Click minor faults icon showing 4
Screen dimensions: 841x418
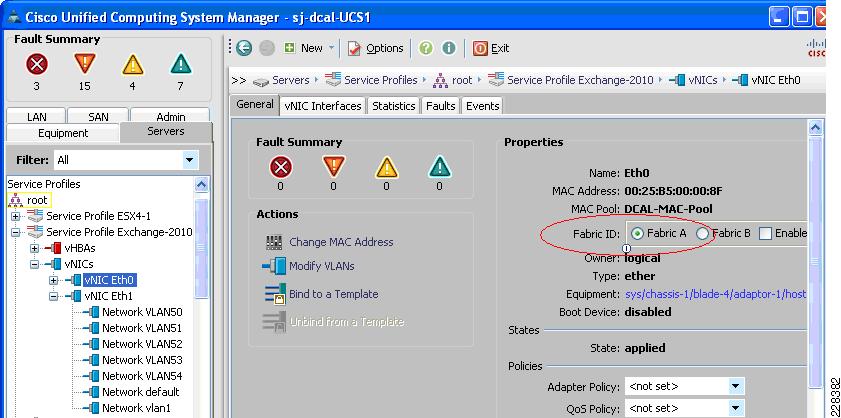(132, 65)
